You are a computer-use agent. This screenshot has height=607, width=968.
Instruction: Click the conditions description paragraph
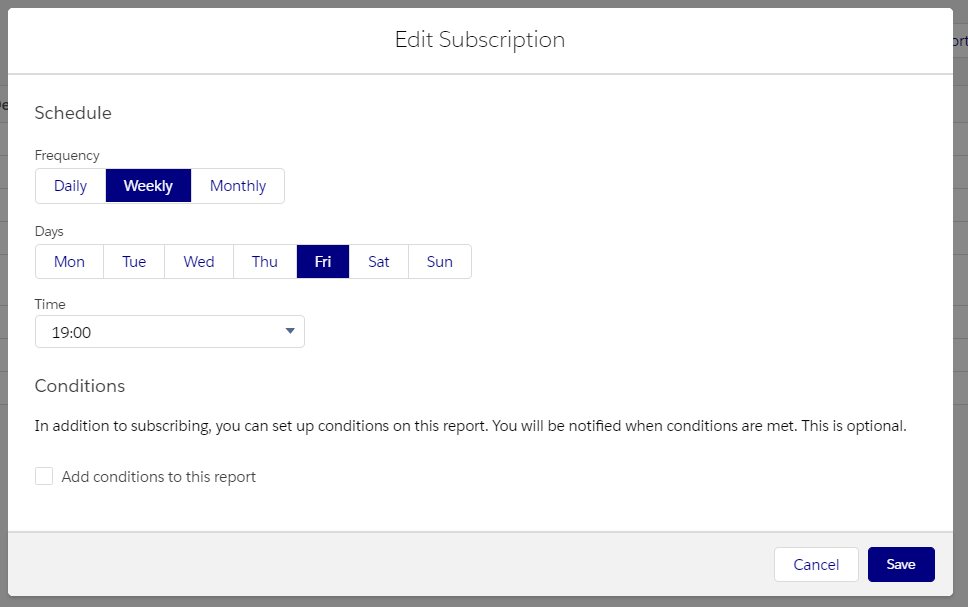470,426
